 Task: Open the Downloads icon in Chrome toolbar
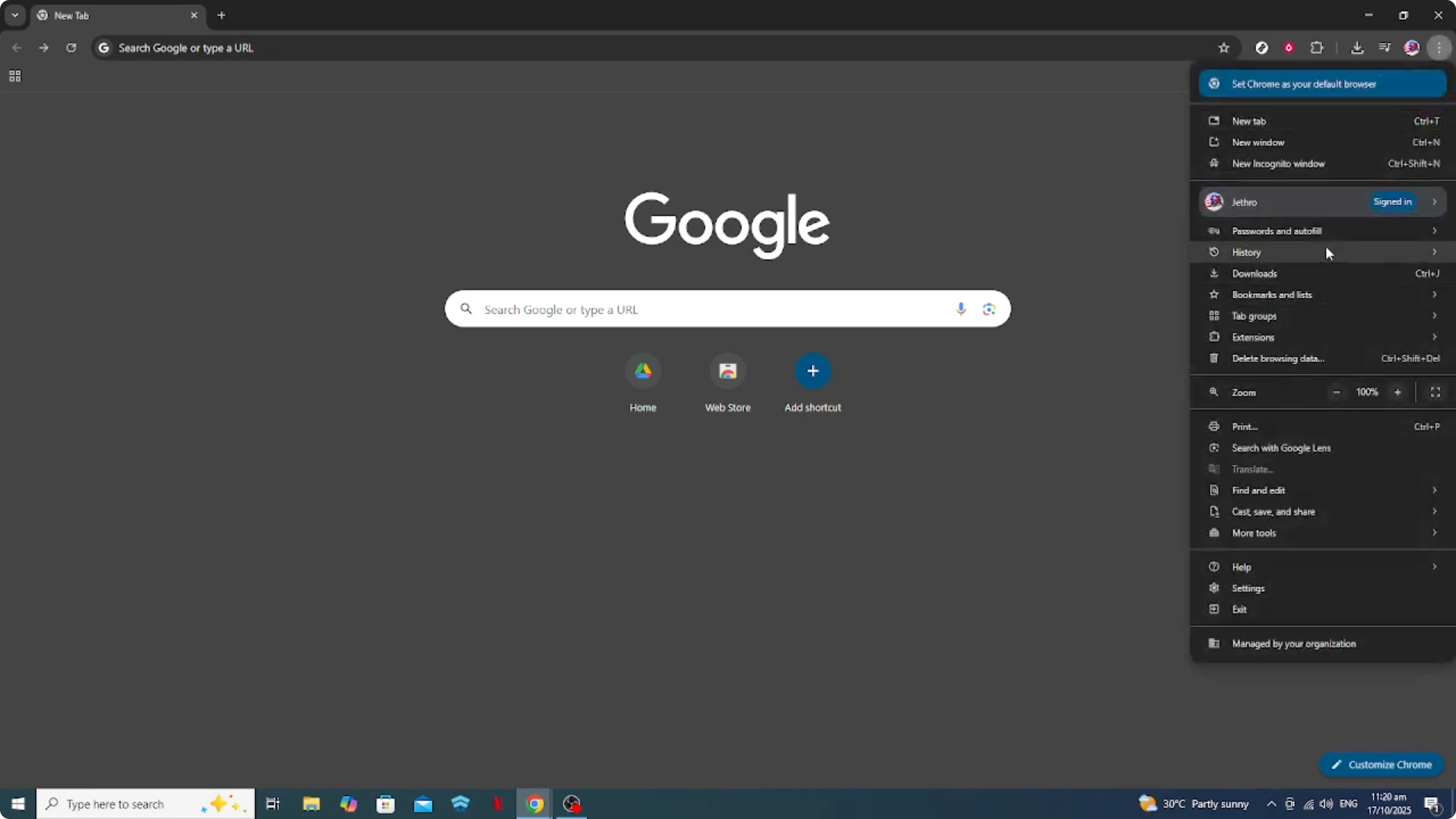1358,47
